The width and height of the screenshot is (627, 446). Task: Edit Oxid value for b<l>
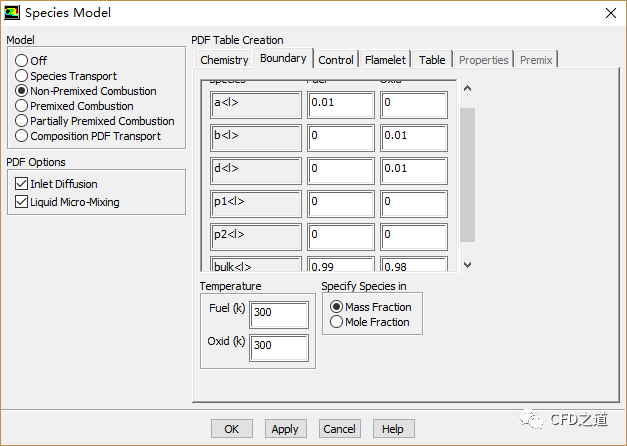click(414, 138)
